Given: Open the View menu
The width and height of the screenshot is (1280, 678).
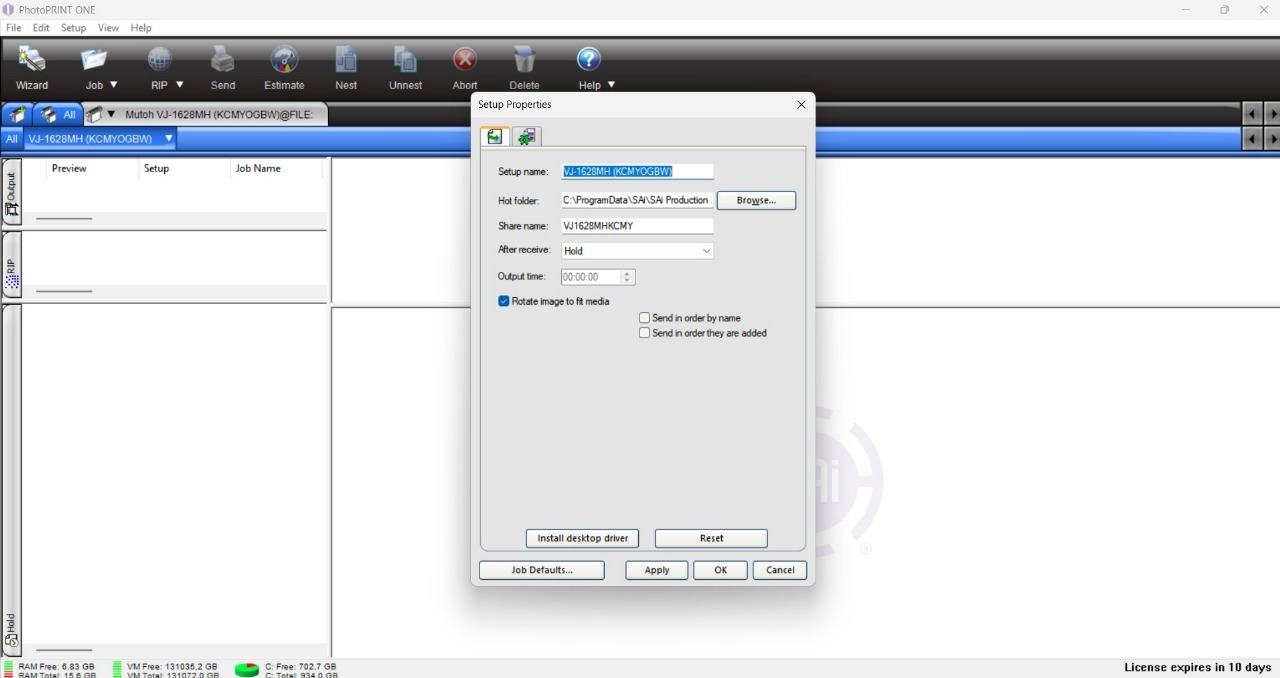Looking at the screenshot, I should (x=108, y=28).
